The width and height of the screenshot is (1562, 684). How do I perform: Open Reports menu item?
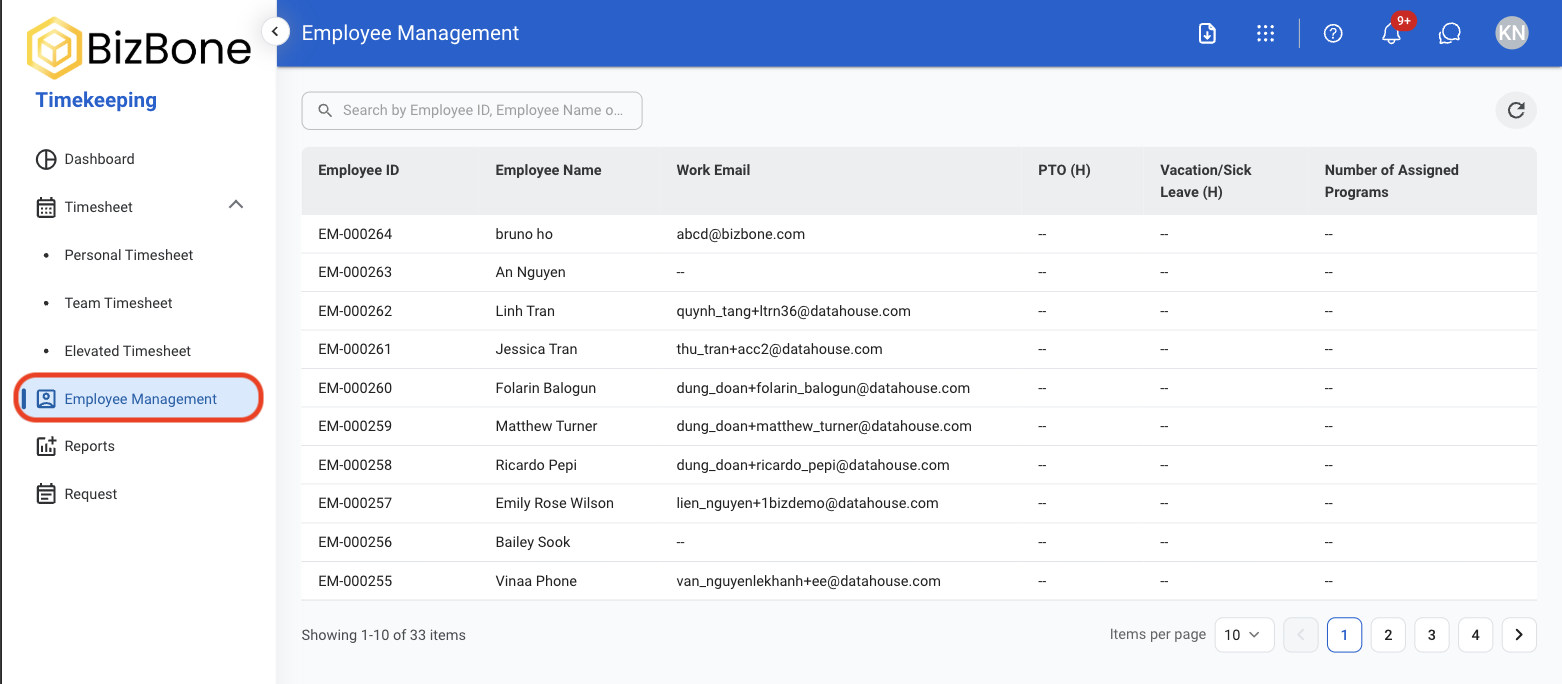[x=90, y=446]
